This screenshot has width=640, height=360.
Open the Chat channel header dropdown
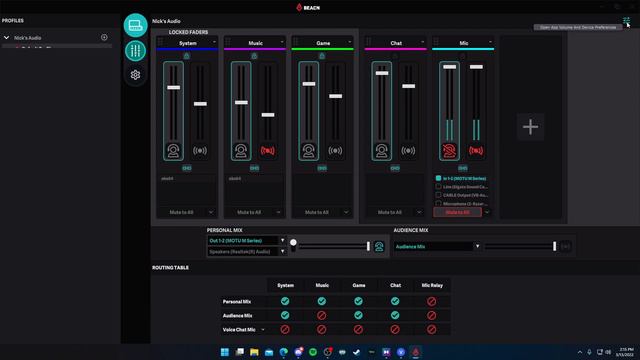click(422, 42)
